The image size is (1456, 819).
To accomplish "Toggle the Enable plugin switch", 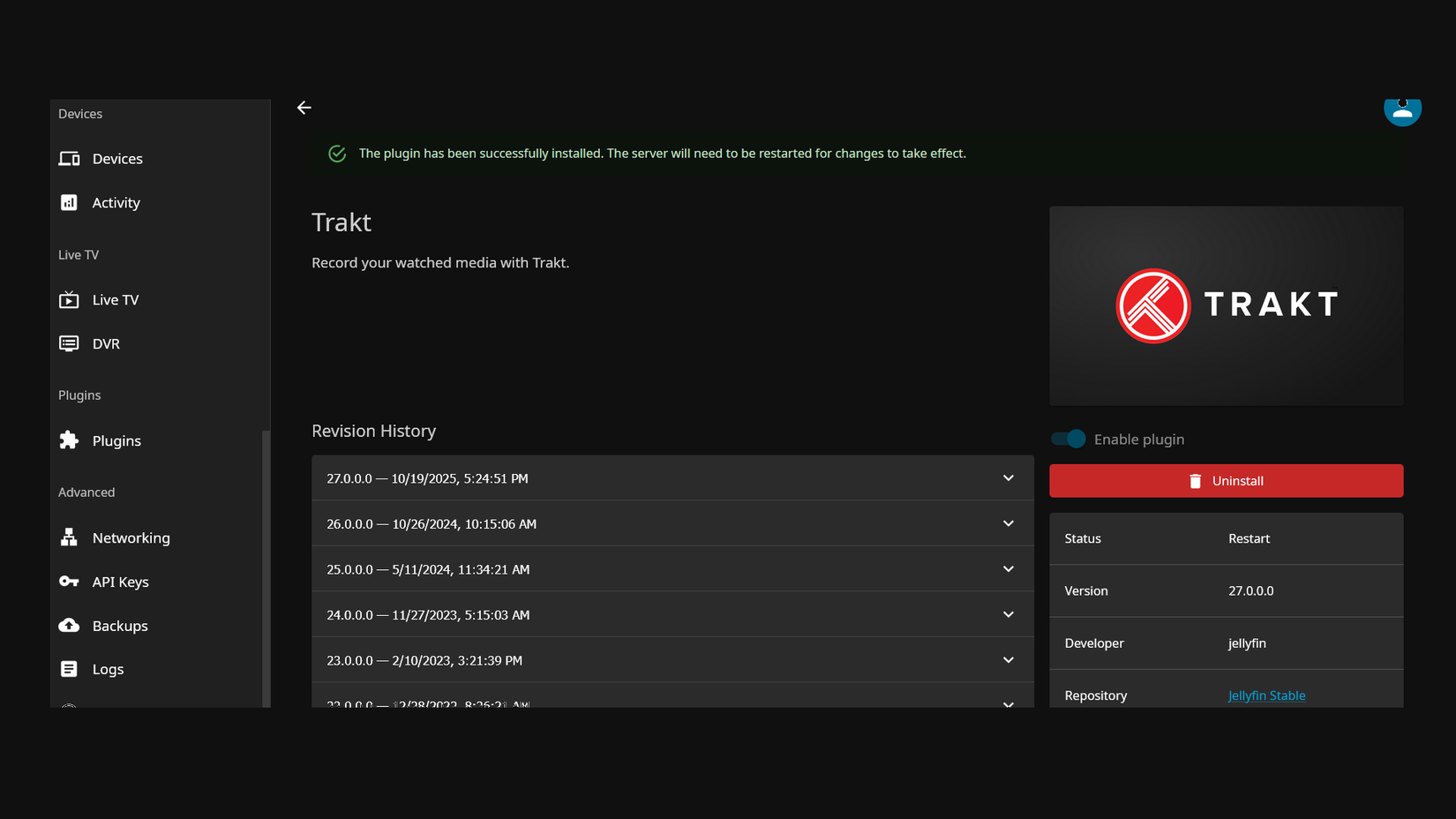I will tap(1068, 439).
